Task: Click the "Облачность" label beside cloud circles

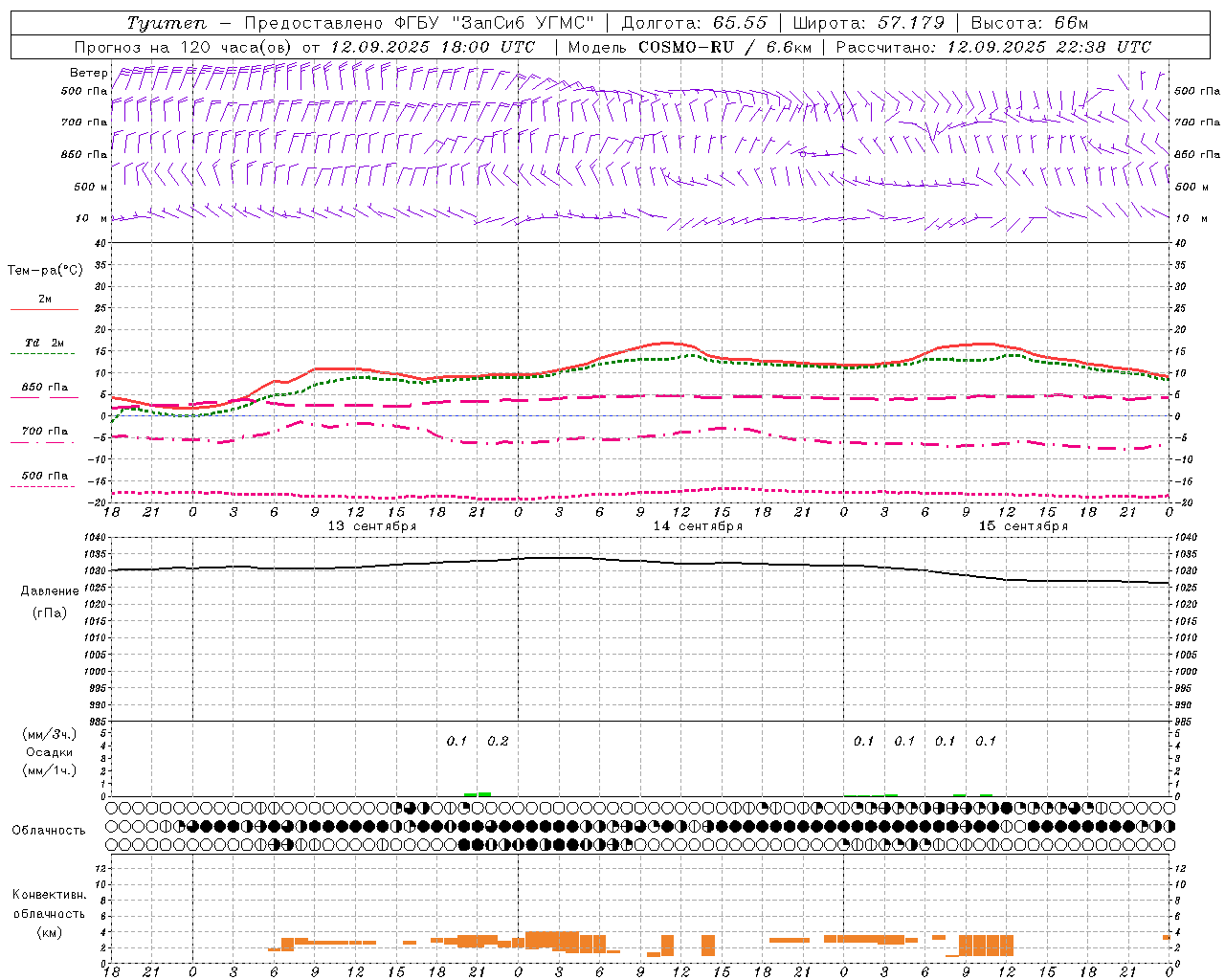Action: 48,830
